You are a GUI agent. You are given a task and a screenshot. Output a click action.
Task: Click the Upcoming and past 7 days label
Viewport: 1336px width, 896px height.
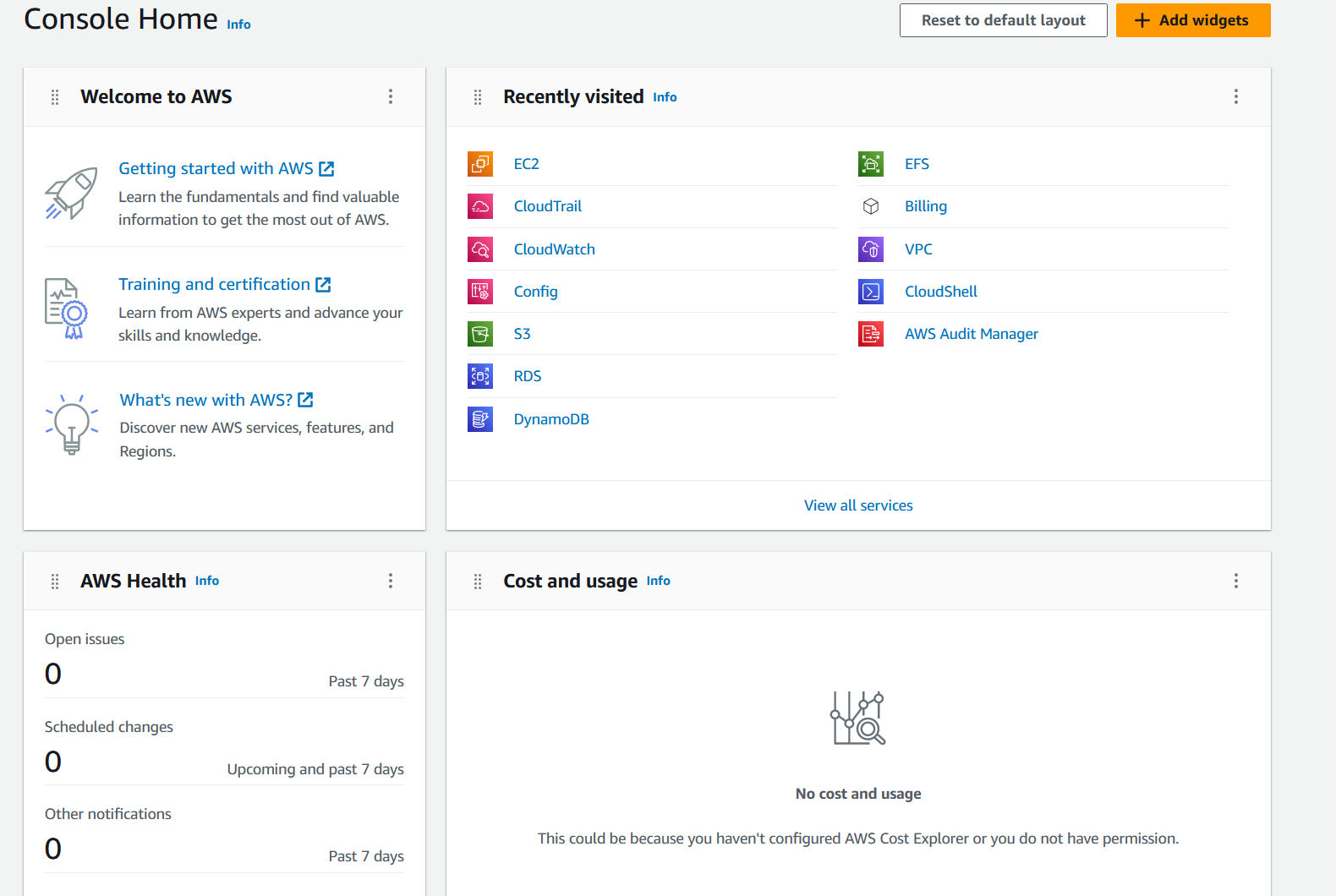click(x=315, y=769)
